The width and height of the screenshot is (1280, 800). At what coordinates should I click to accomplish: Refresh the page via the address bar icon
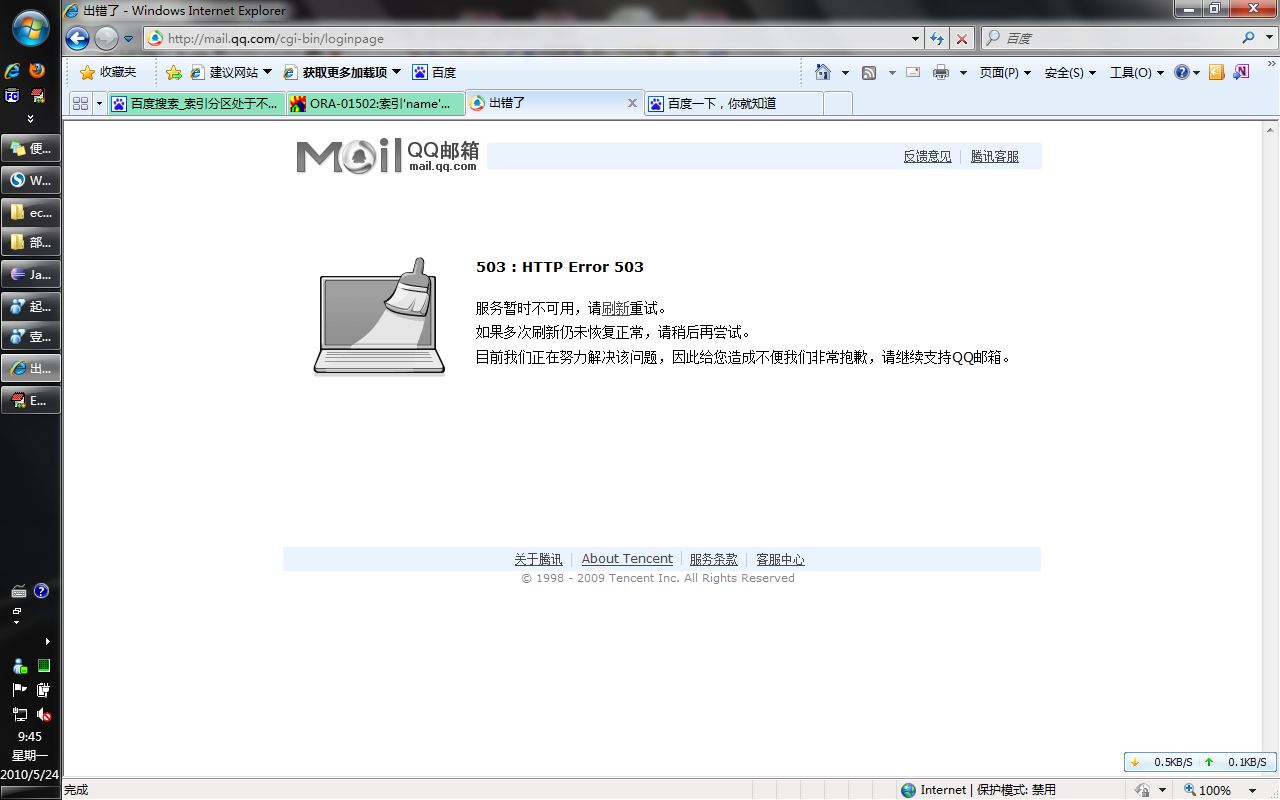click(x=937, y=38)
